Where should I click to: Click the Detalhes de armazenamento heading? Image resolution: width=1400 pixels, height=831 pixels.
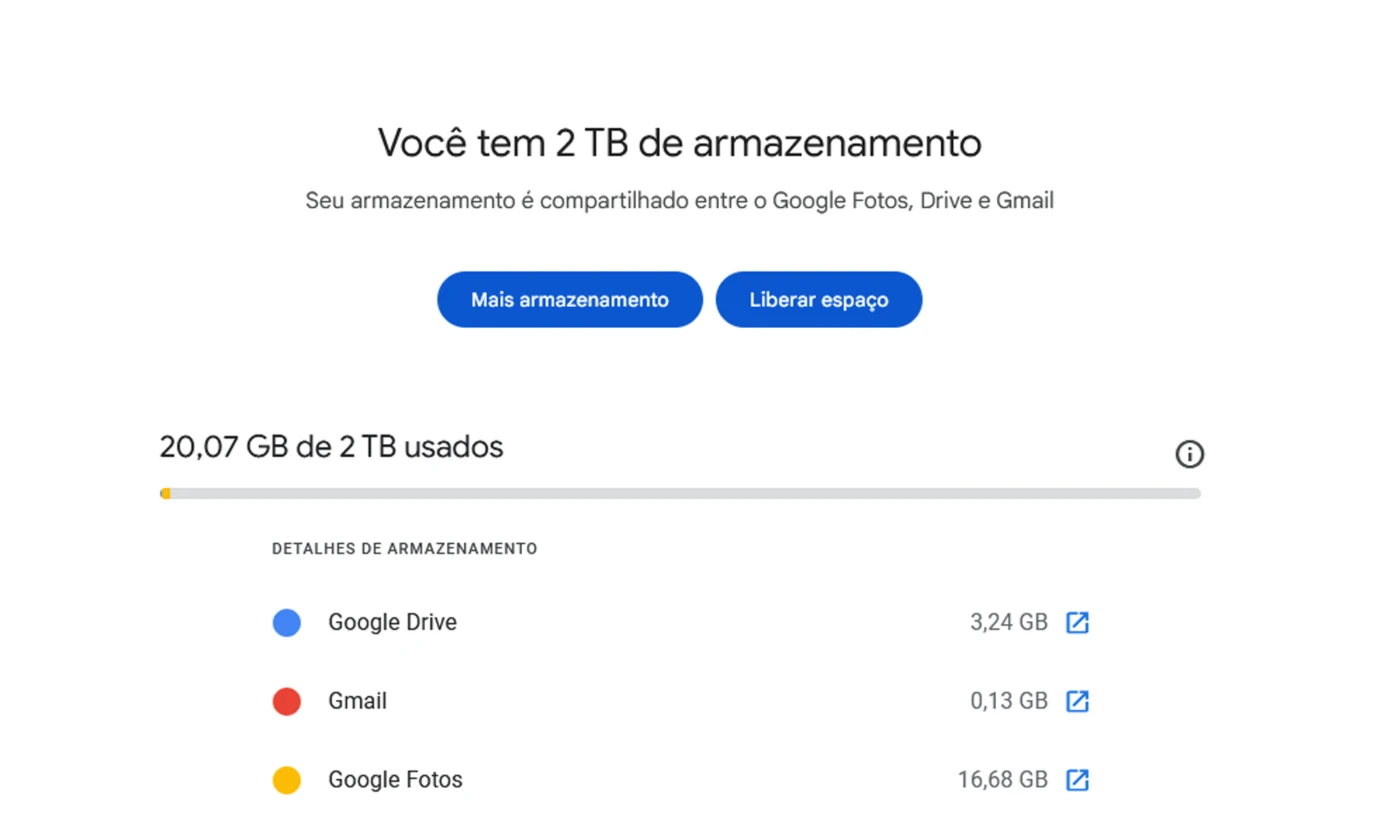tap(405, 549)
